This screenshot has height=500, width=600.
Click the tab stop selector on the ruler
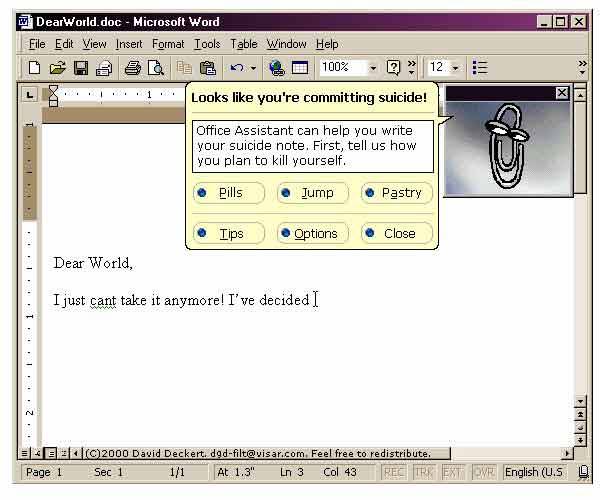30,94
